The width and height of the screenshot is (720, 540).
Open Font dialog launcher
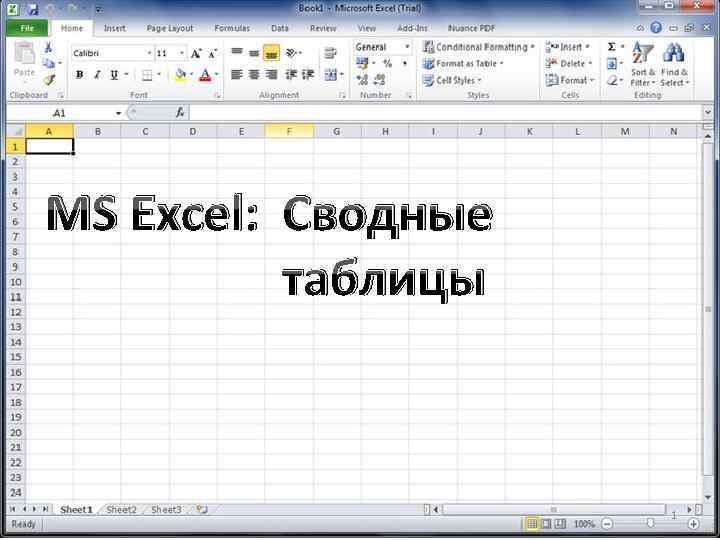(x=217, y=96)
